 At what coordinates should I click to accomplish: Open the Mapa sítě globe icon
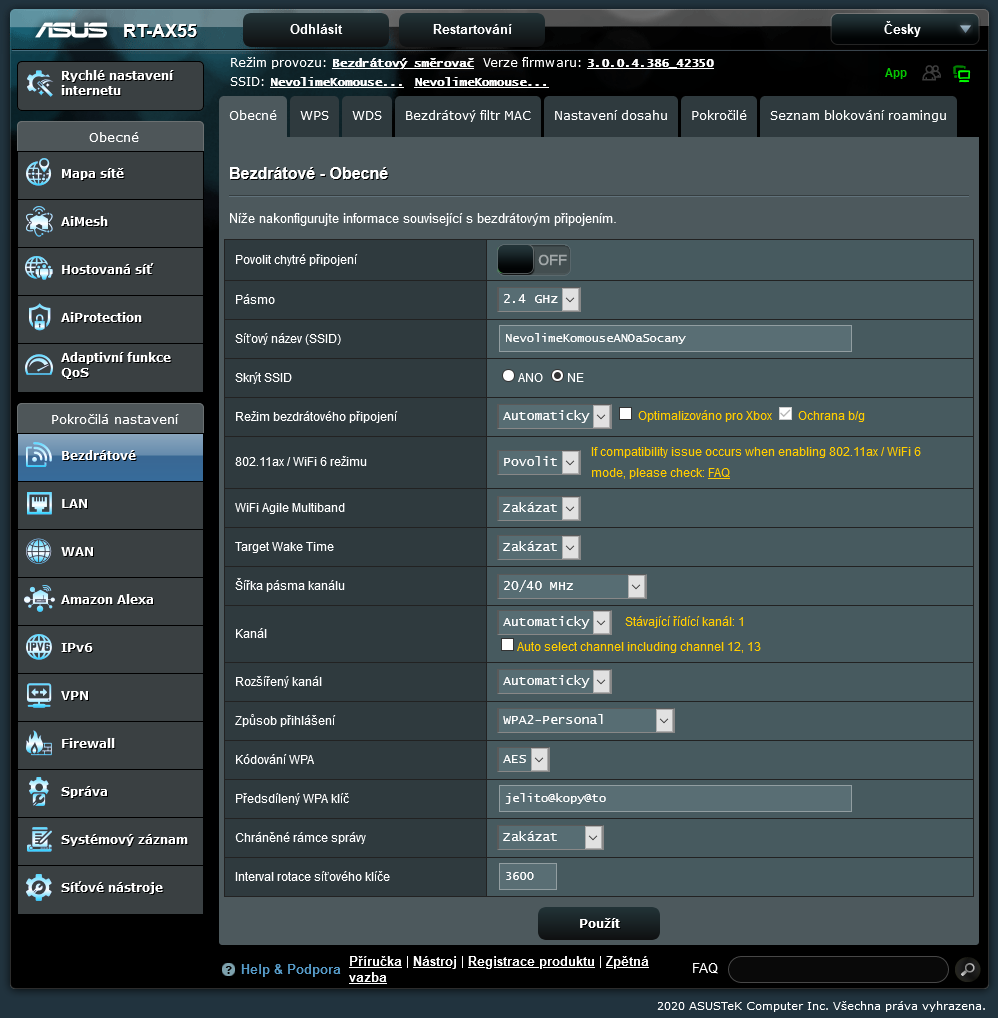(38, 173)
